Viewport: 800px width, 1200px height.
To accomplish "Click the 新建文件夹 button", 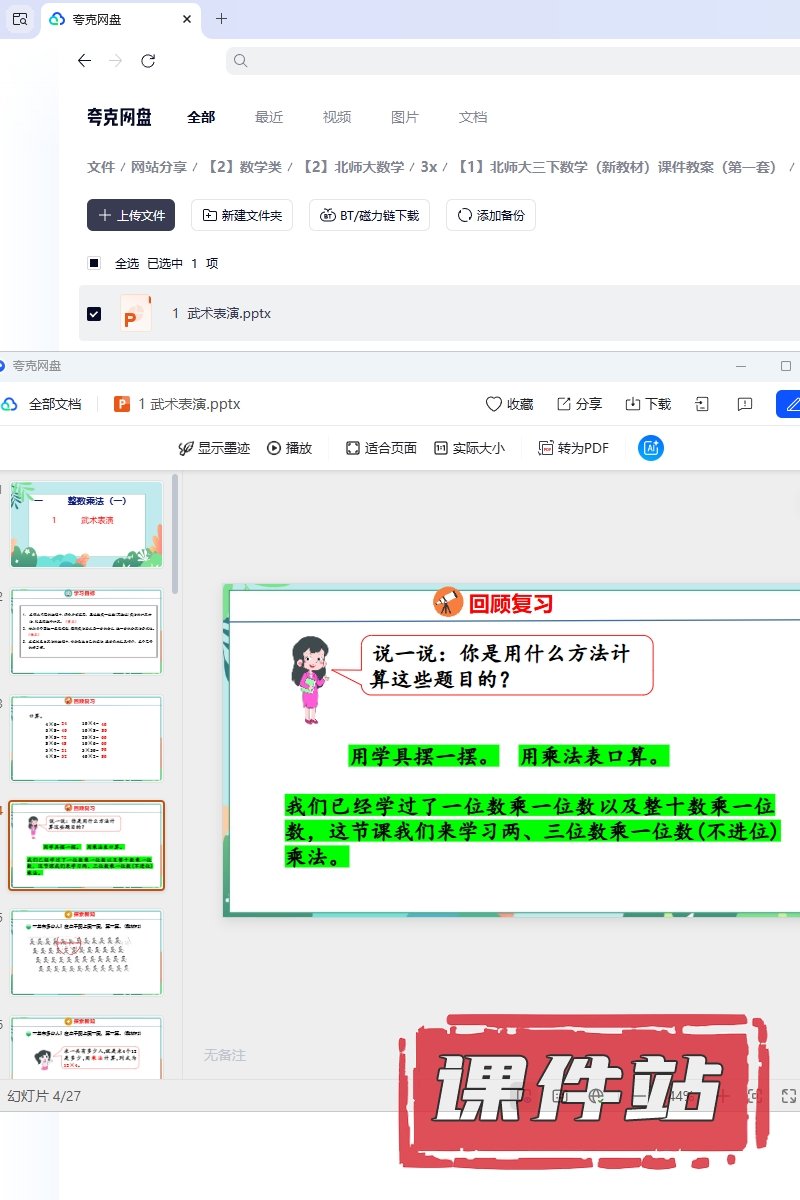I will 242,215.
